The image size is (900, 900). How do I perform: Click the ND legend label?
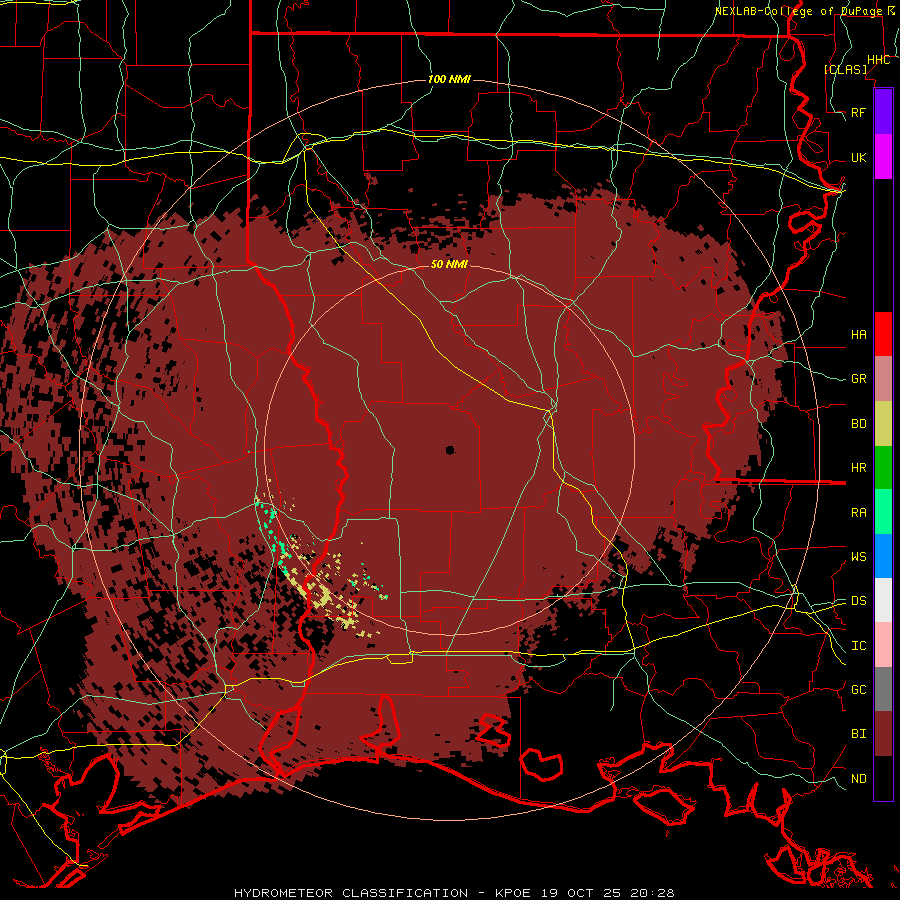point(858,779)
